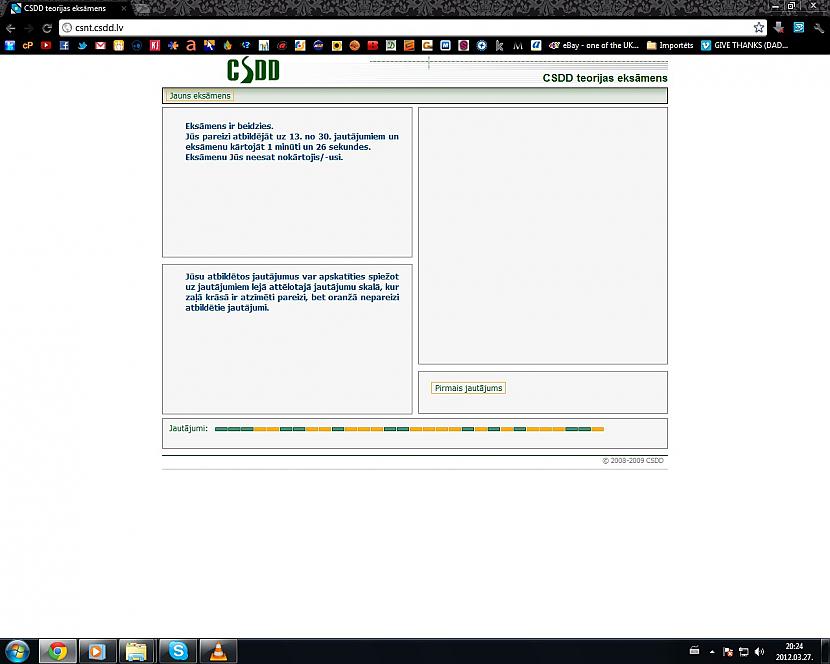
Task: Open the cPanel bookmark icon
Action: coord(28,45)
